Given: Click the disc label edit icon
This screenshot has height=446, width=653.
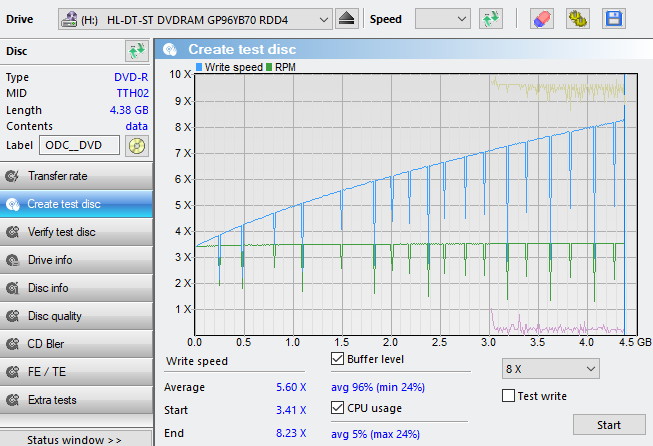Looking at the screenshot, I should (x=136, y=146).
